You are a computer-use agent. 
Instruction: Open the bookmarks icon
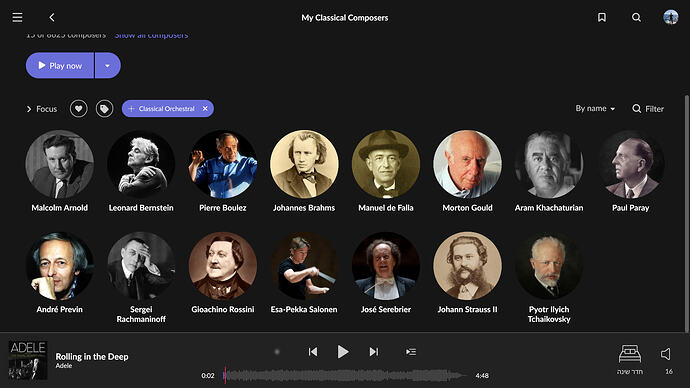click(x=602, y=18)
